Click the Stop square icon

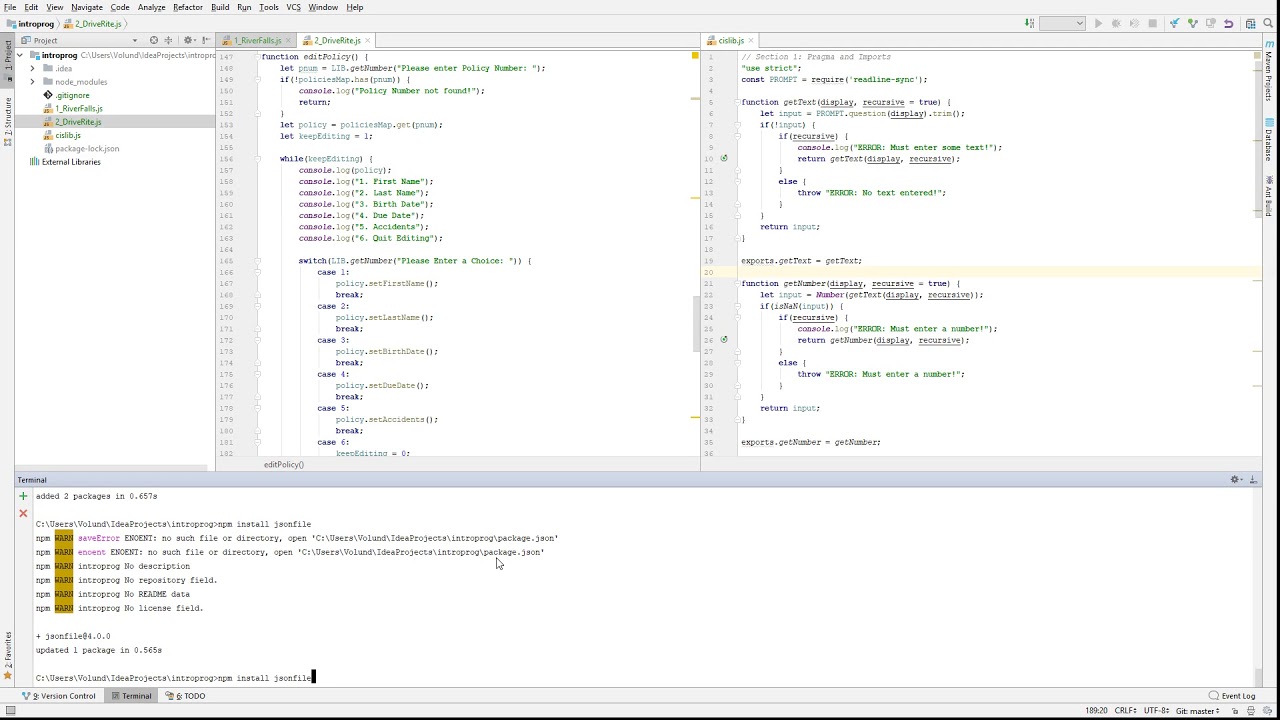pyautogui.click(x=1152, y=23)
